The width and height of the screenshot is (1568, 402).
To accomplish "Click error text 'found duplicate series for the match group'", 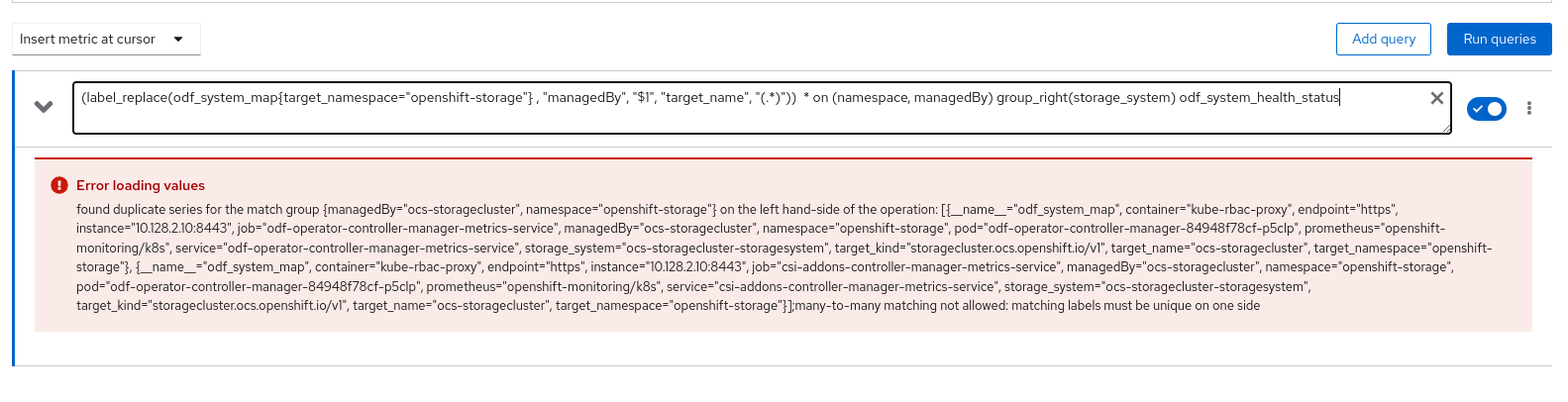I will 198,210.
